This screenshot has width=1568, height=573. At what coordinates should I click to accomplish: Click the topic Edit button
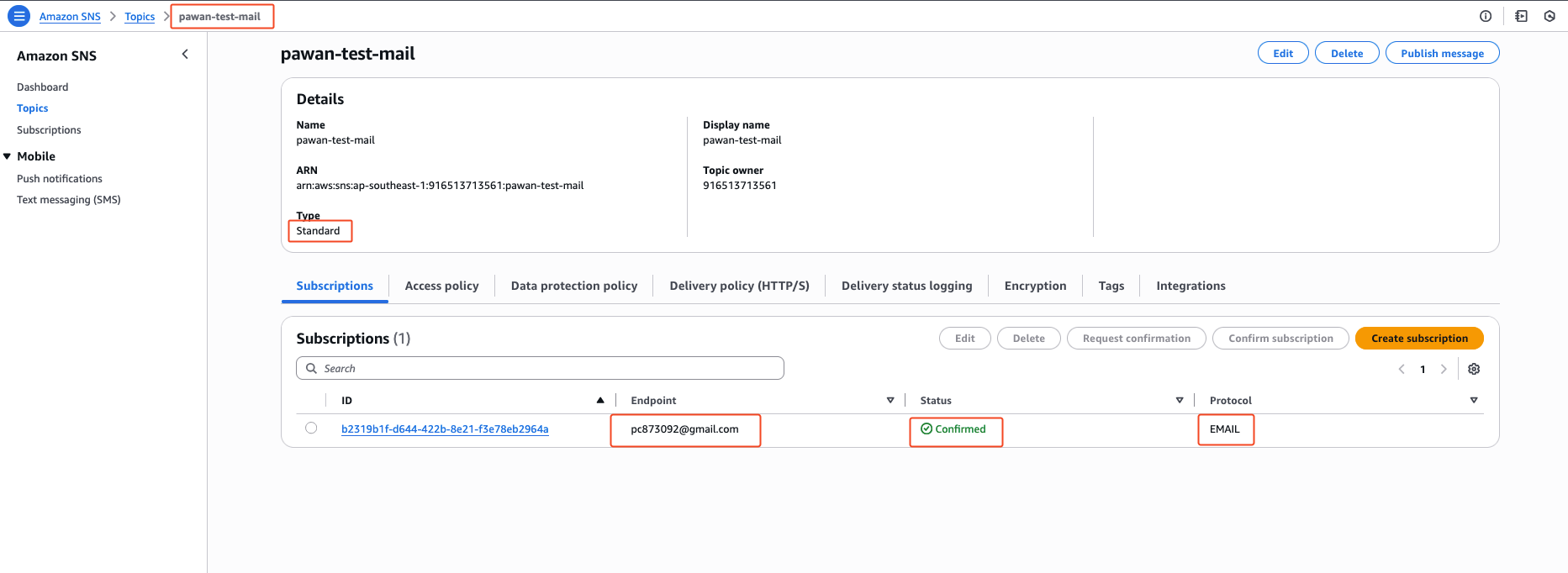coord(1283,53)
